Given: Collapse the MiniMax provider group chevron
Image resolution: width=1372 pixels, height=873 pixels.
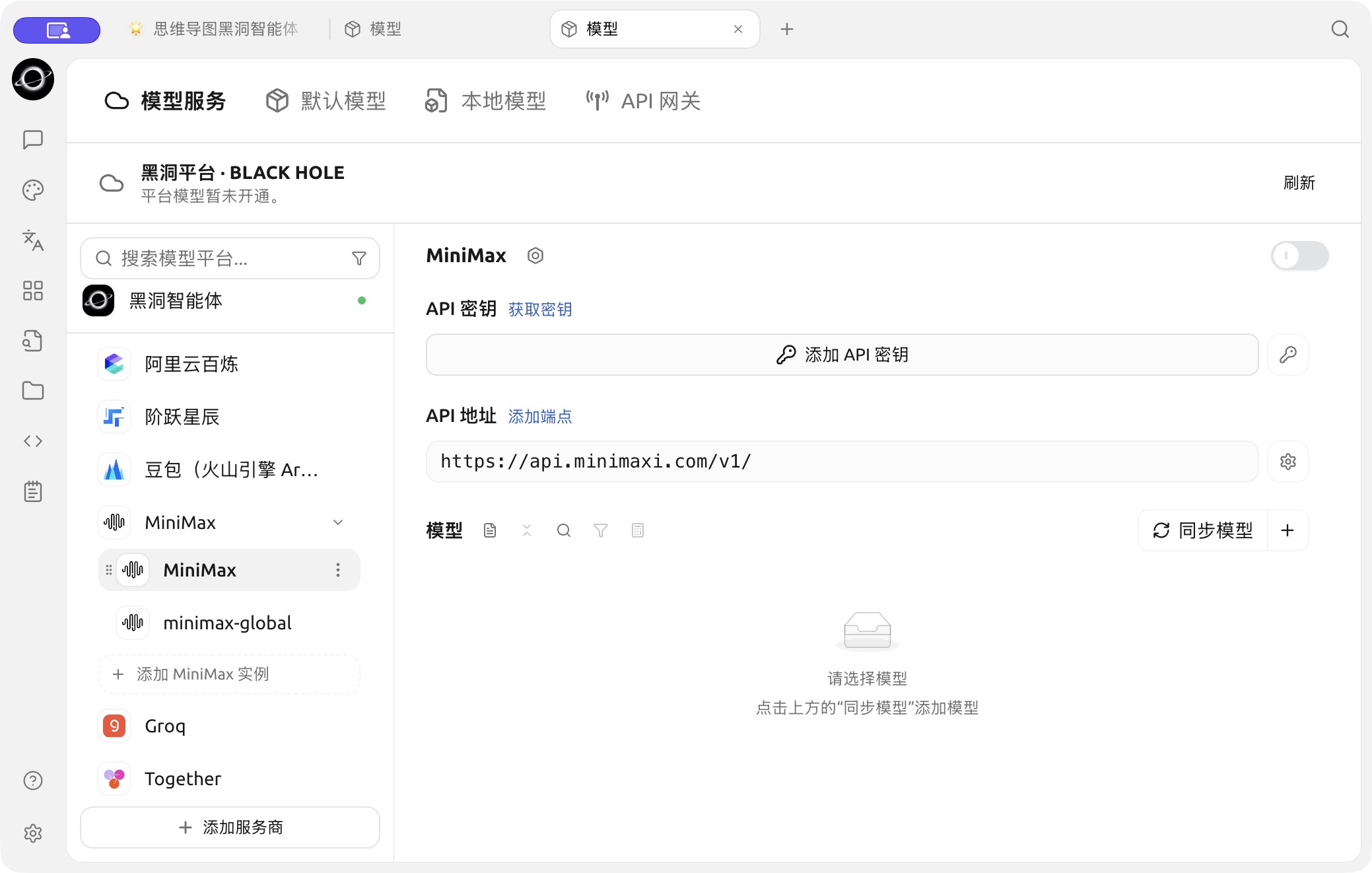Looking at the screenshot, I should 338,522.
